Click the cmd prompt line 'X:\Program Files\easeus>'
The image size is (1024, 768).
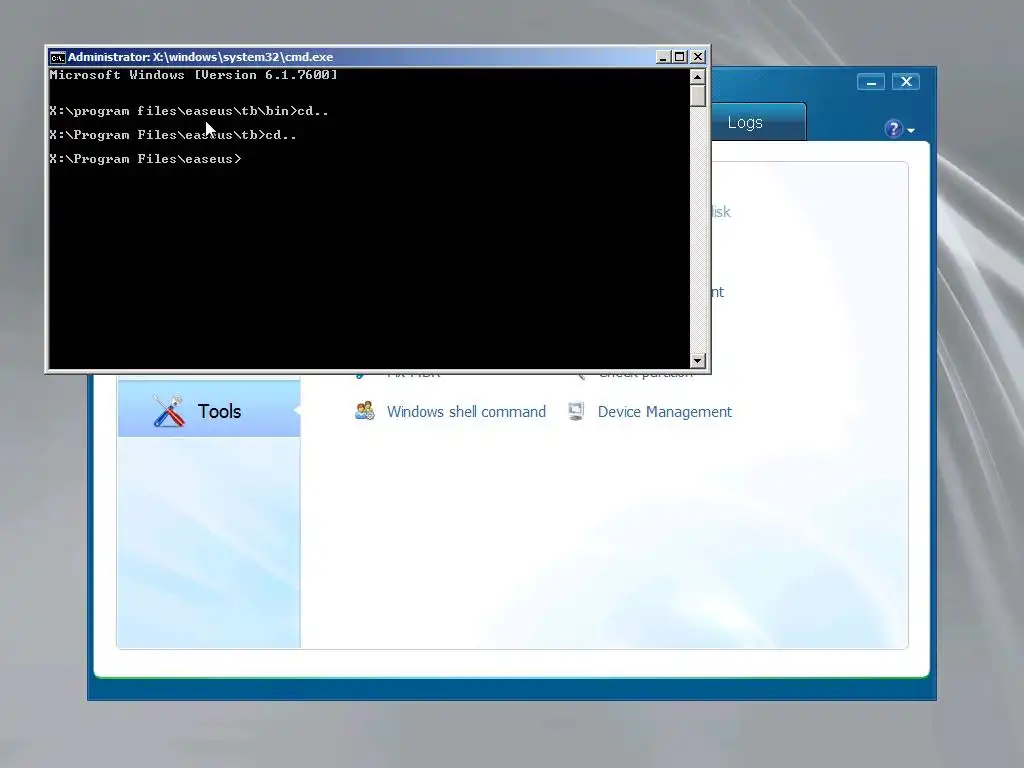click(x=145, y=159)
